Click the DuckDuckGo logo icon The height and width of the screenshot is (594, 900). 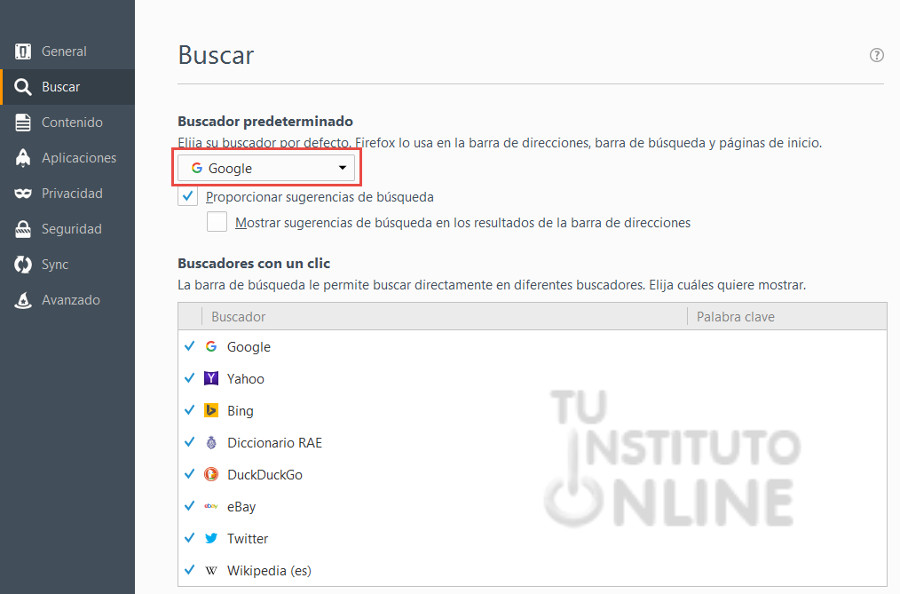click(211, 475)
